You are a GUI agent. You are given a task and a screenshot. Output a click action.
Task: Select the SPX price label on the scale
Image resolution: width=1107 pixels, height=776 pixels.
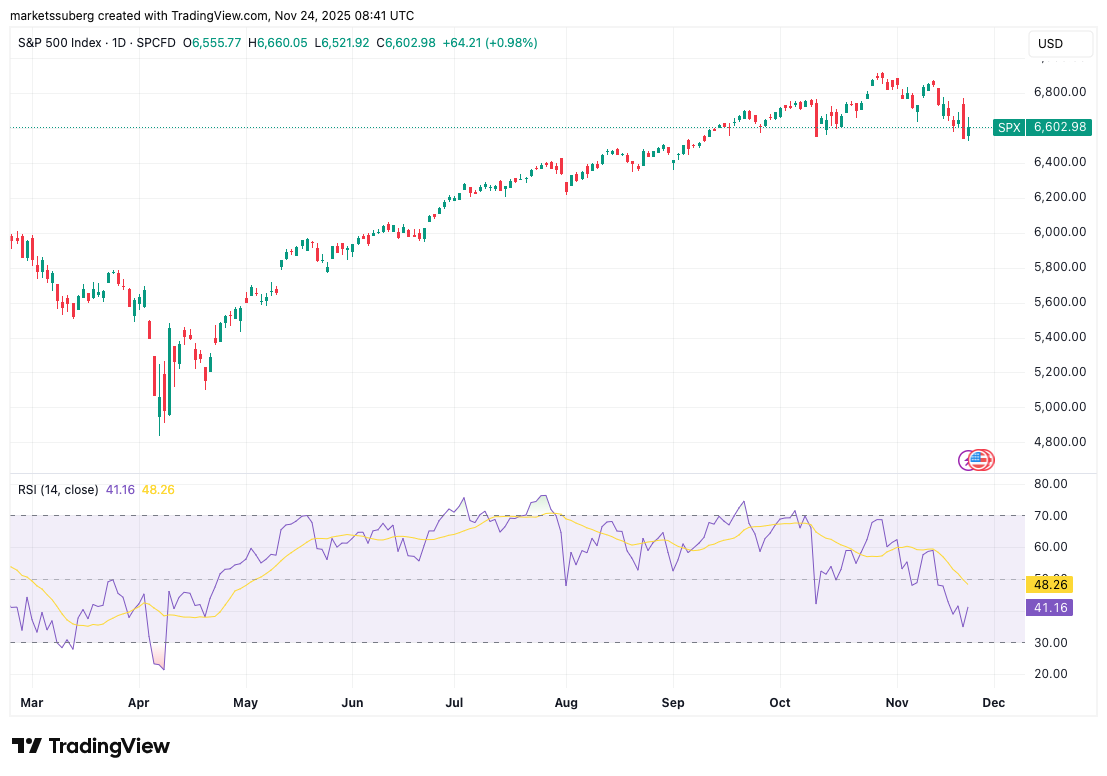pyautogui.click(x=1009, y=127)
